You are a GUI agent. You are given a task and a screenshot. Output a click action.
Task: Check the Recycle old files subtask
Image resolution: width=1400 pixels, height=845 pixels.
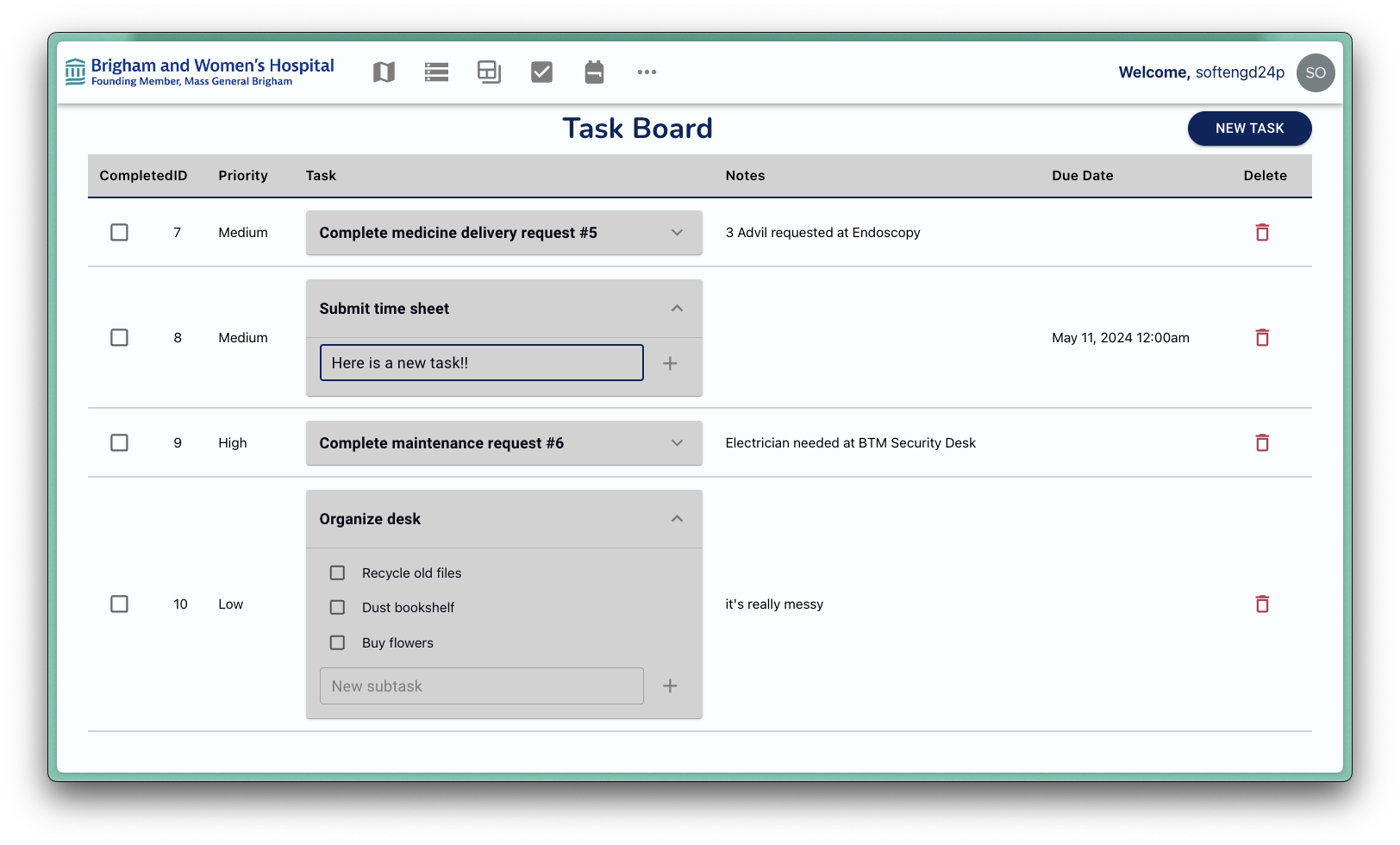pyautogui.click(x=338, y=573)
